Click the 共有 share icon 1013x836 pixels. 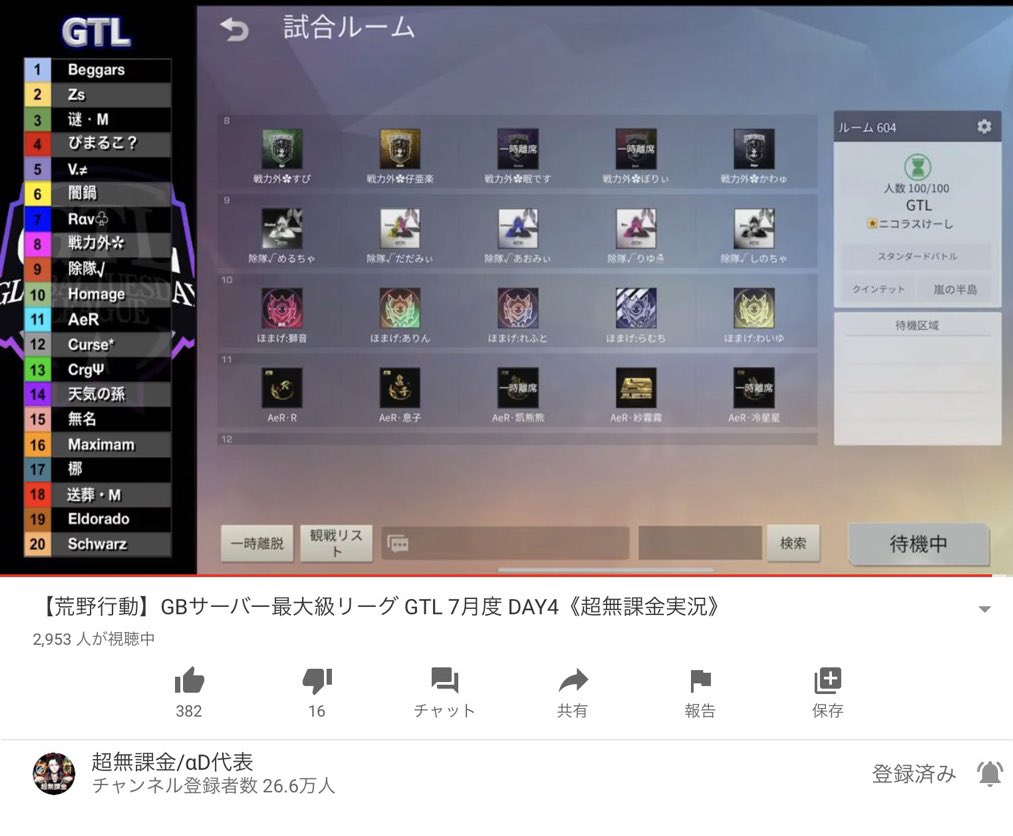click(x=571, y=684)
